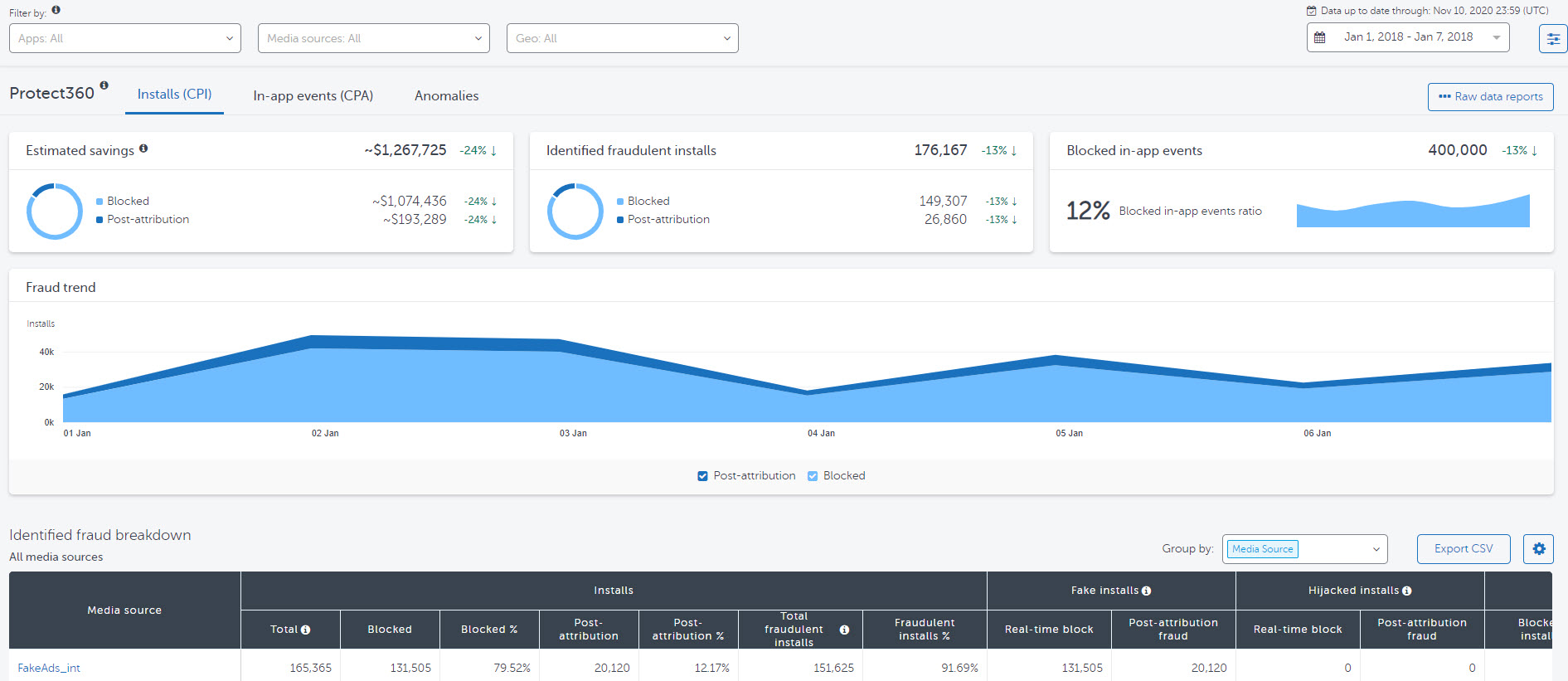Open the Group by Media Source dropdown
Image resolution: width=1568 pixels, height=681 pixels.
click(x=1304, y=549)
